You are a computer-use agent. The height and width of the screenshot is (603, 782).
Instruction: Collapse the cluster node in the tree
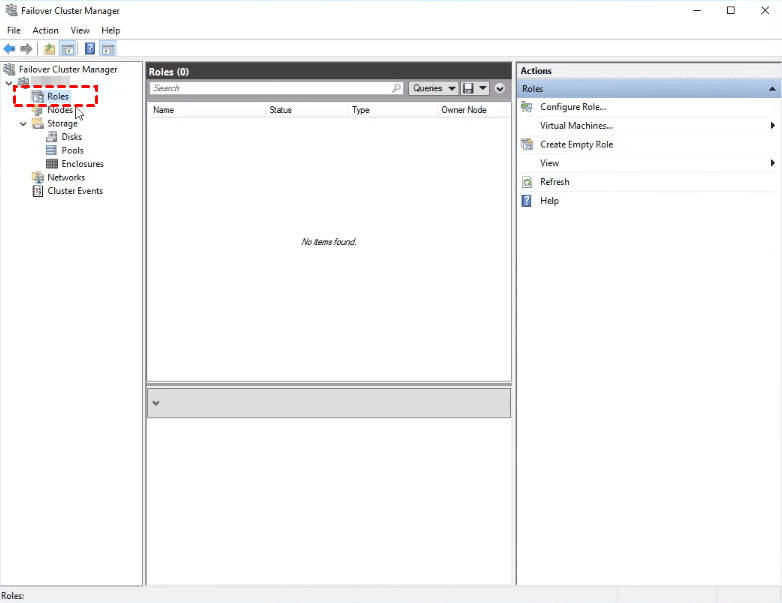coord(8,83)
